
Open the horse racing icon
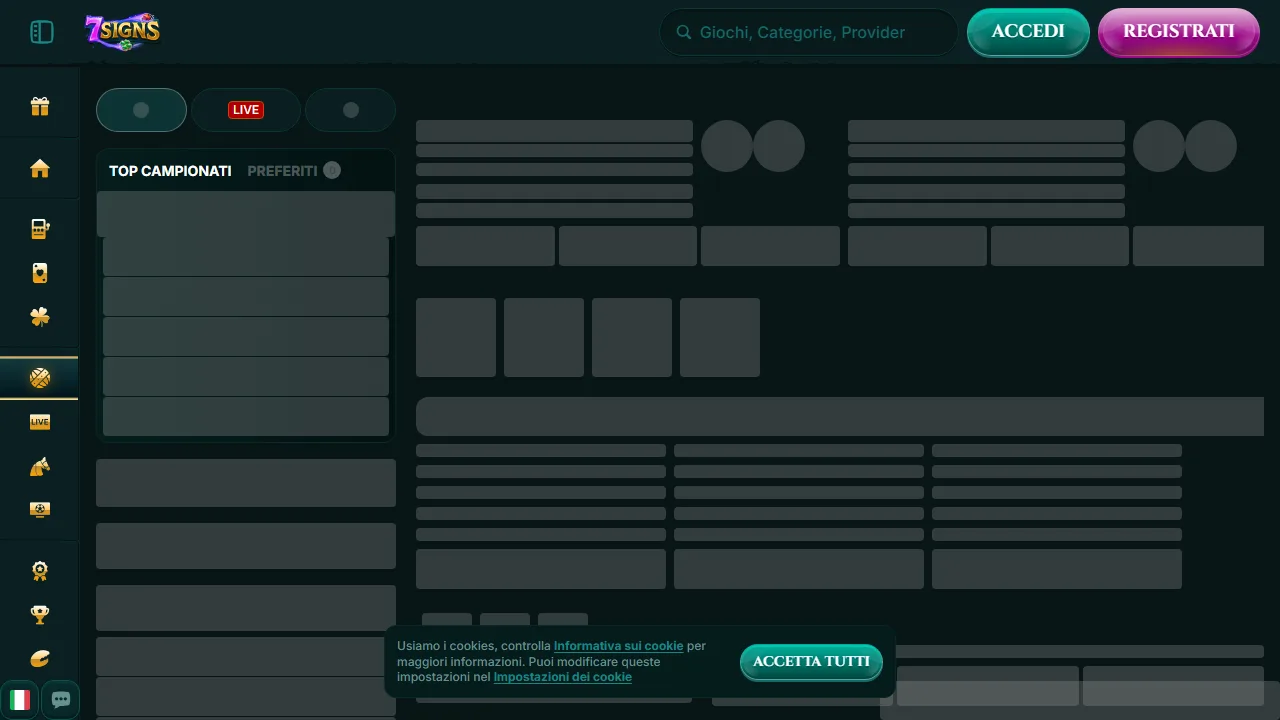pos(40,466)
